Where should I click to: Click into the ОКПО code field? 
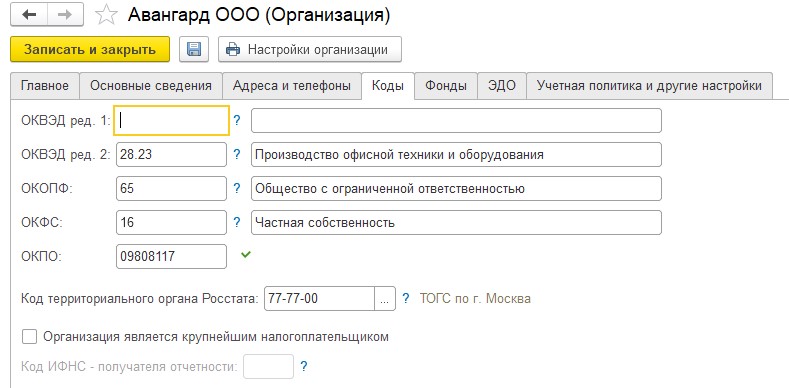(171, 257)
